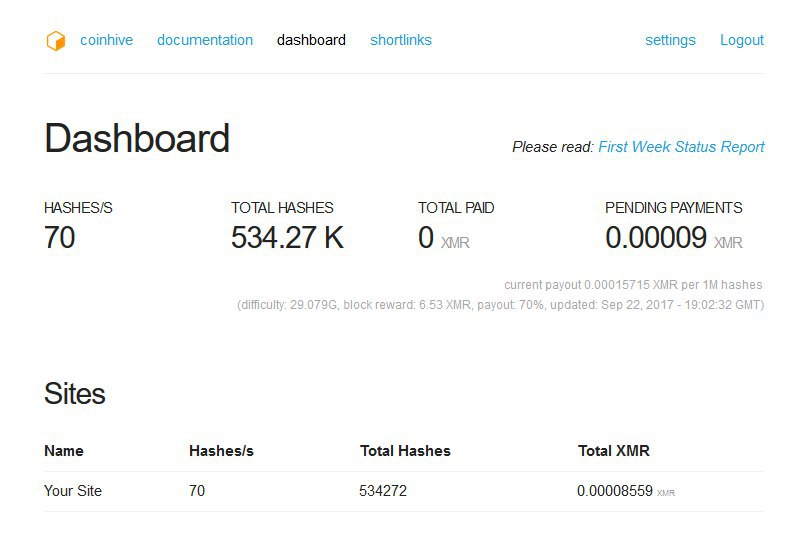This screenshot has width=799, height=539.
Task: Click the TOTAL HASHES stat label
Action: coord(282,208)
